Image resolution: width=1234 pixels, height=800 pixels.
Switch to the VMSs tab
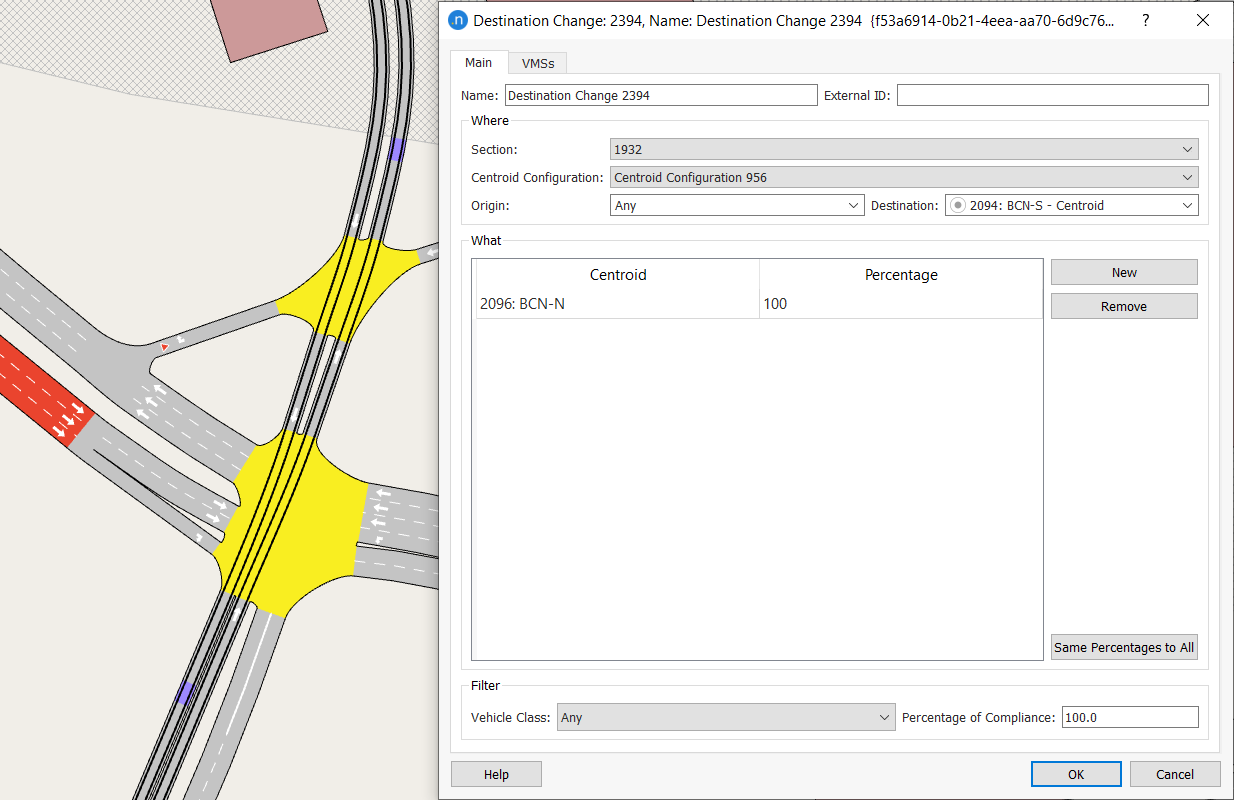click(538, 63)
